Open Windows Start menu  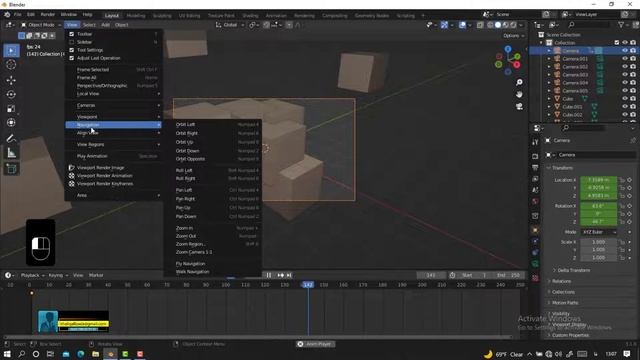click(7, 354)
